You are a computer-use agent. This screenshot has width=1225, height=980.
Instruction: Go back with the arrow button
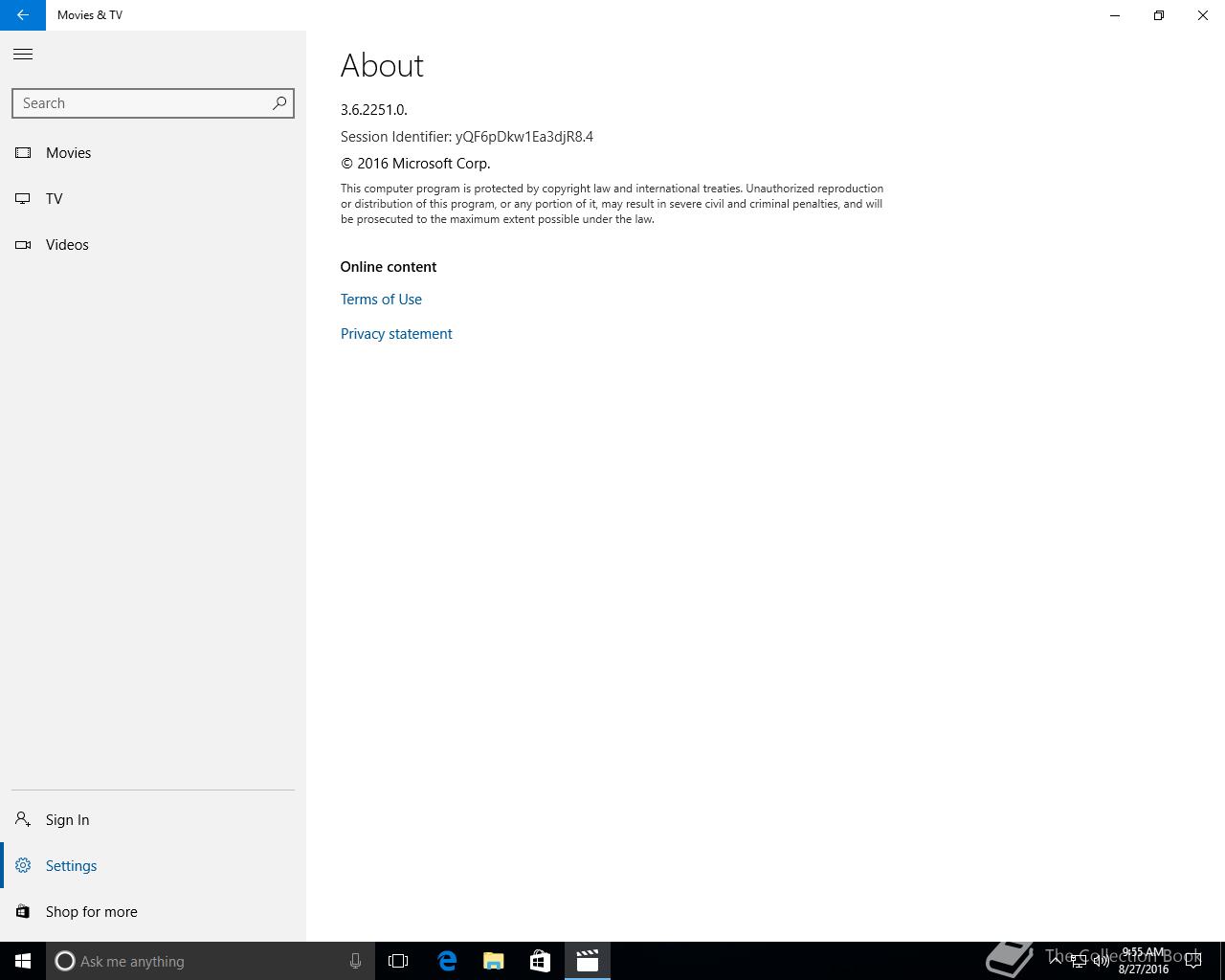click(23, 15)
